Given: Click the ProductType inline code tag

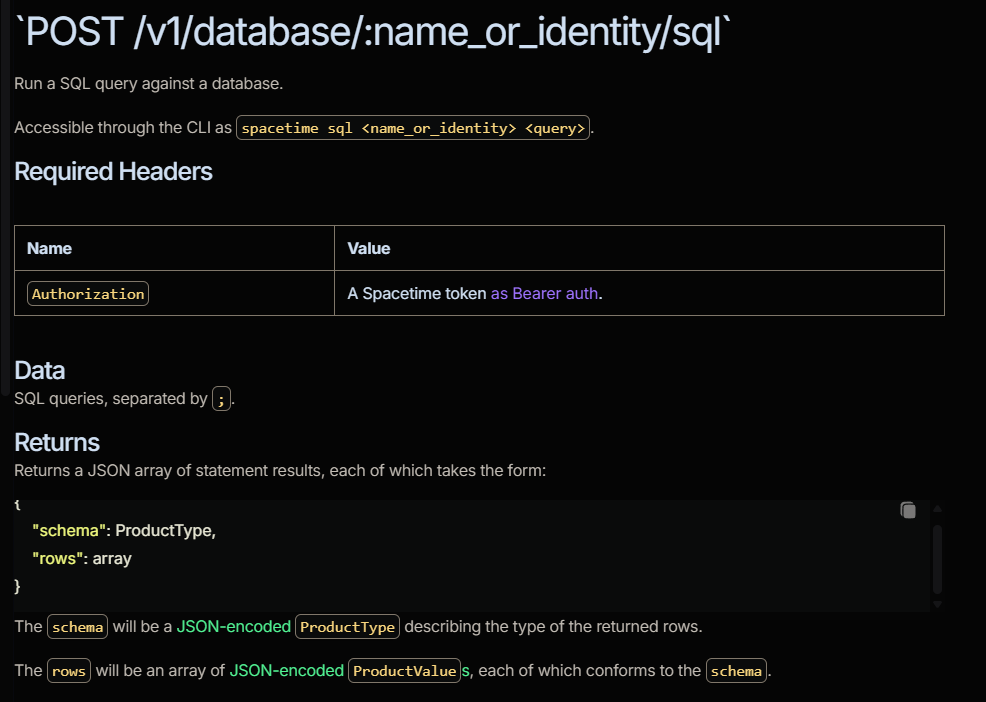Looking at the screenshot, I should click(347, 627).
